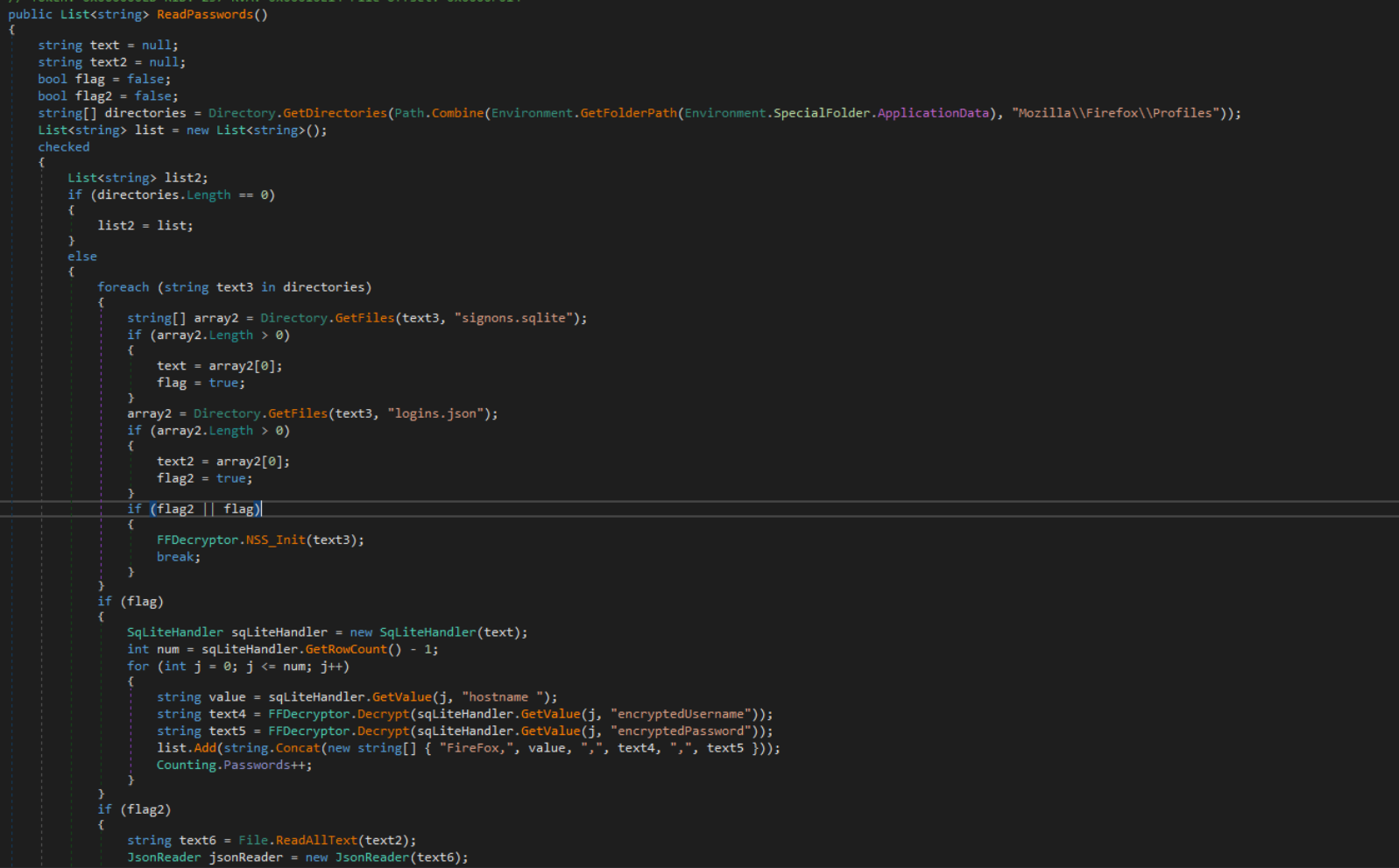Click the "text2 = array2[0];" assignment
1399x868 pixels.
click(223, 462)
